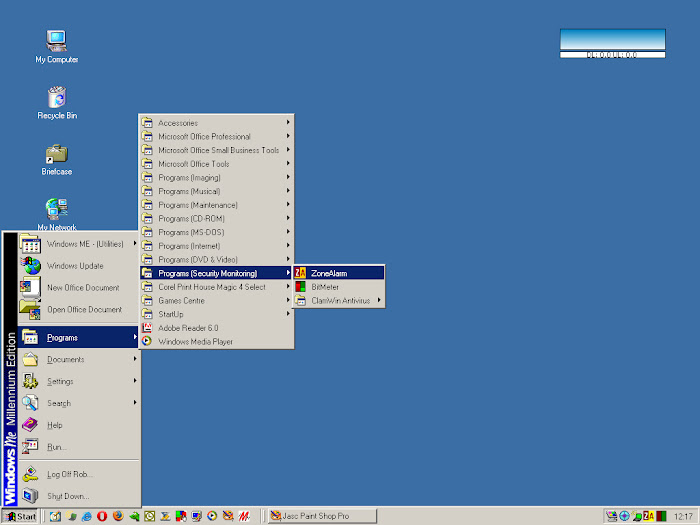Expand the ClamWin Antivirus submenu

[339, 300]
